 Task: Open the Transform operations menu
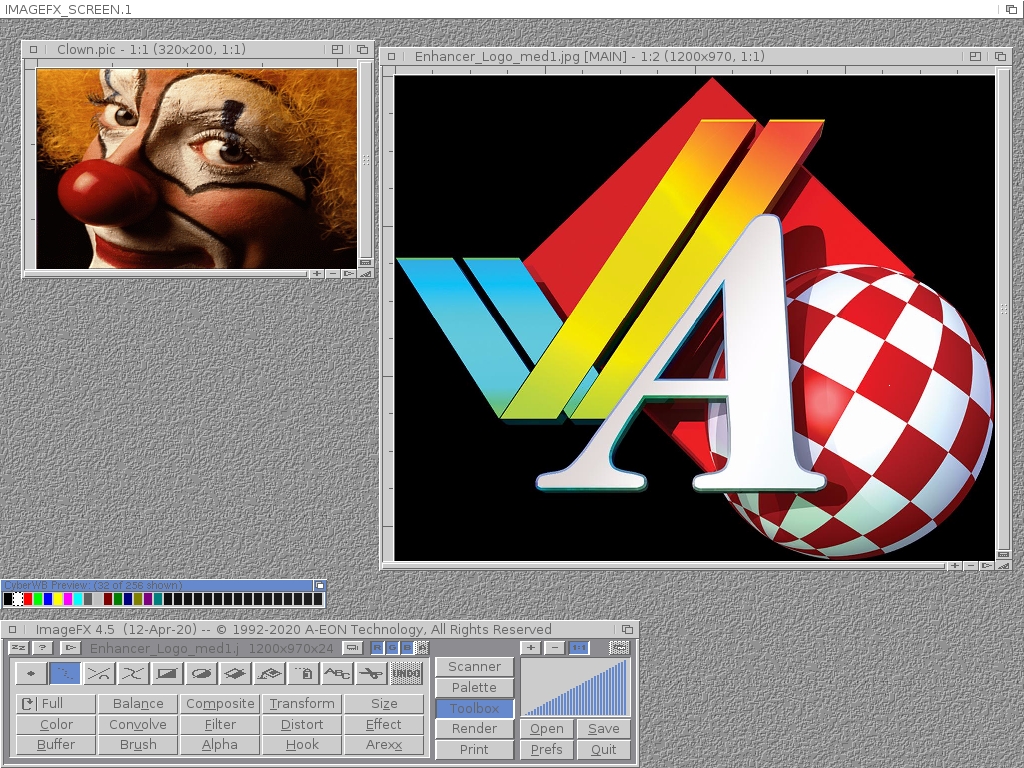[301, 704]
